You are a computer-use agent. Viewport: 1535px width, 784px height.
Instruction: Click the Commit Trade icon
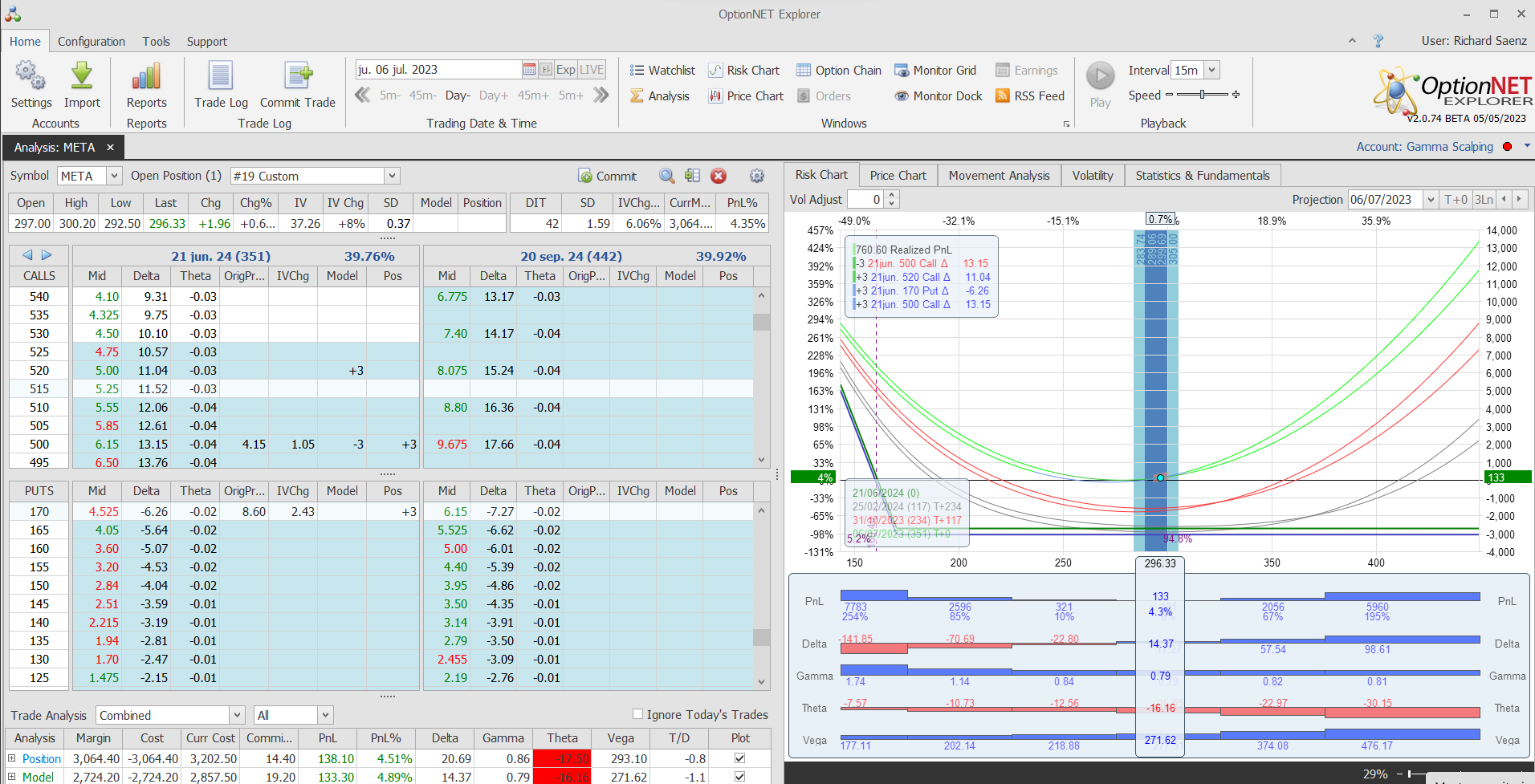point(298,76)
